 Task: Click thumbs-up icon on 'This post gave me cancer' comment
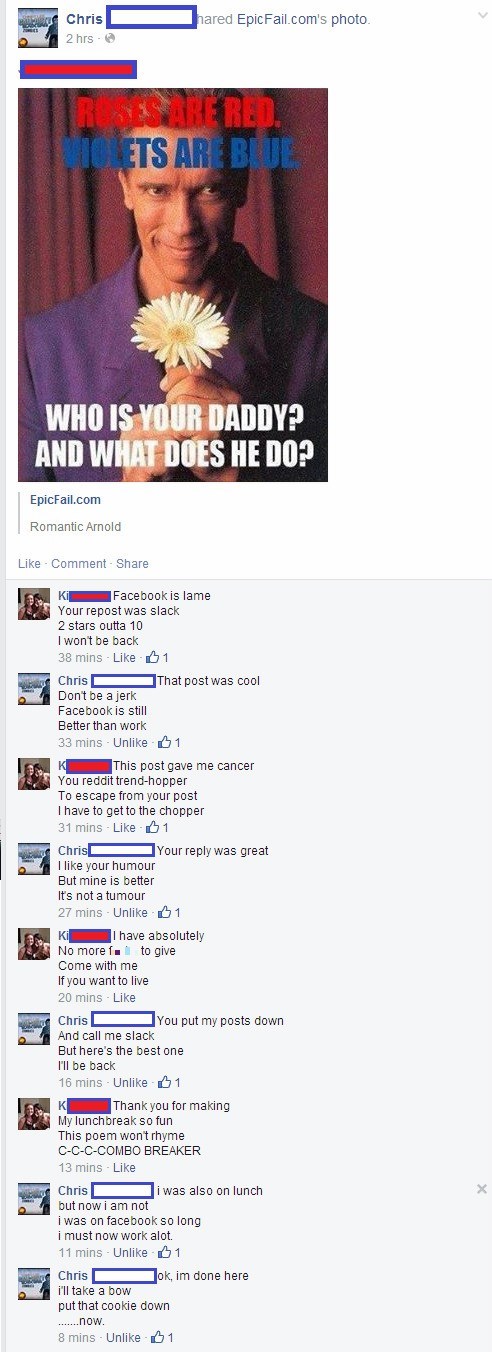(153, 828)
